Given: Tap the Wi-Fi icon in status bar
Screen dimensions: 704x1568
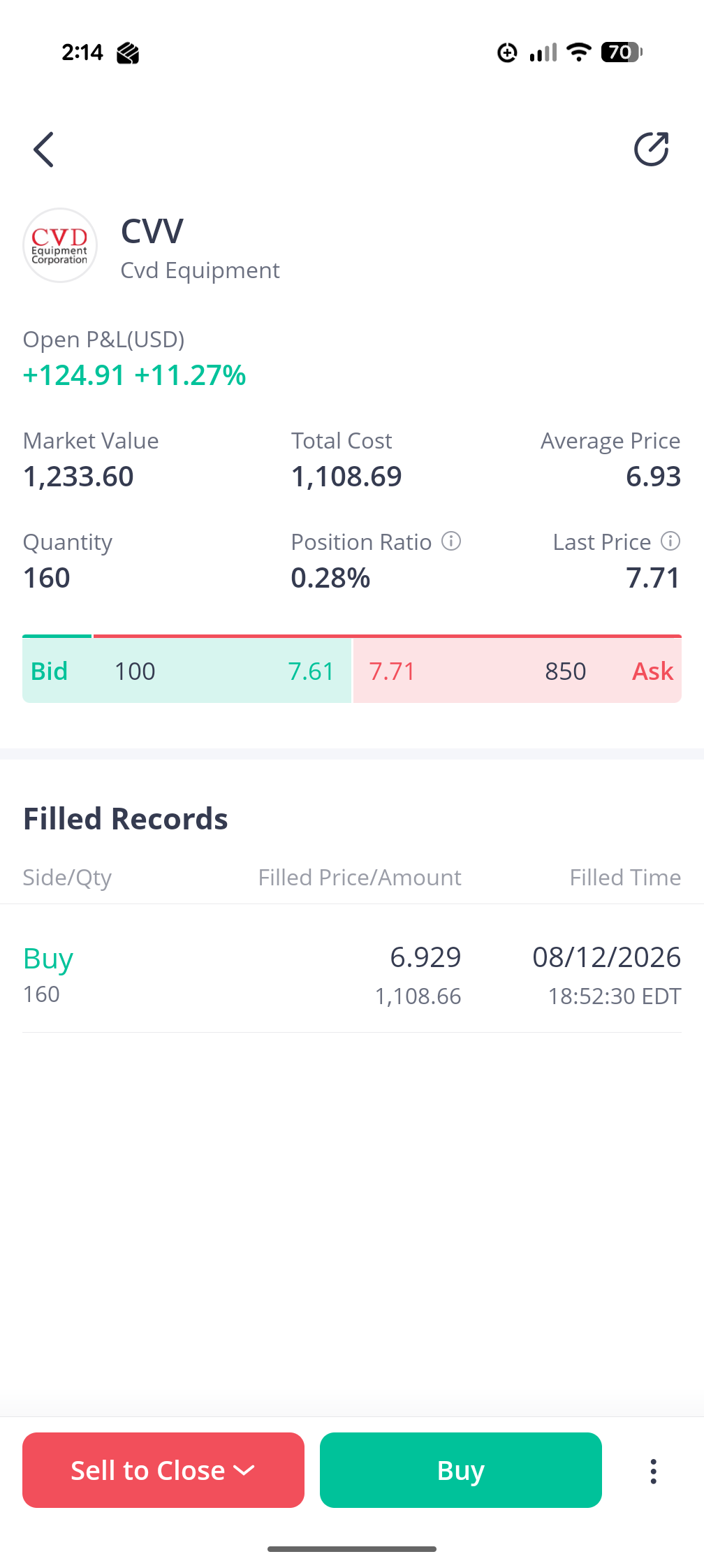Looking at the screenshot, I should pyautogui.click(x=579, y=52).
